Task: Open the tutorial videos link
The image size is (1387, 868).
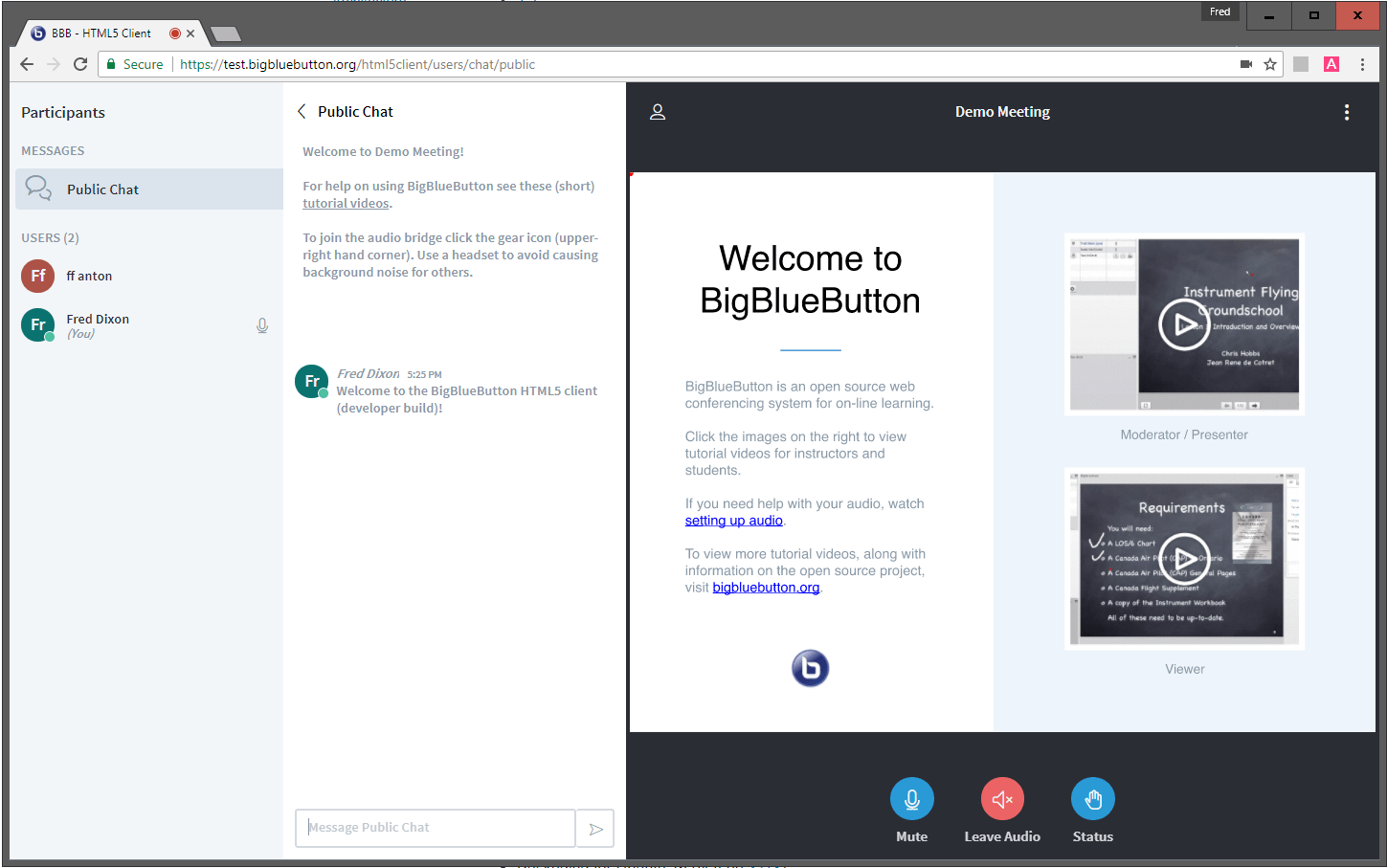Action: coord(346,203)
